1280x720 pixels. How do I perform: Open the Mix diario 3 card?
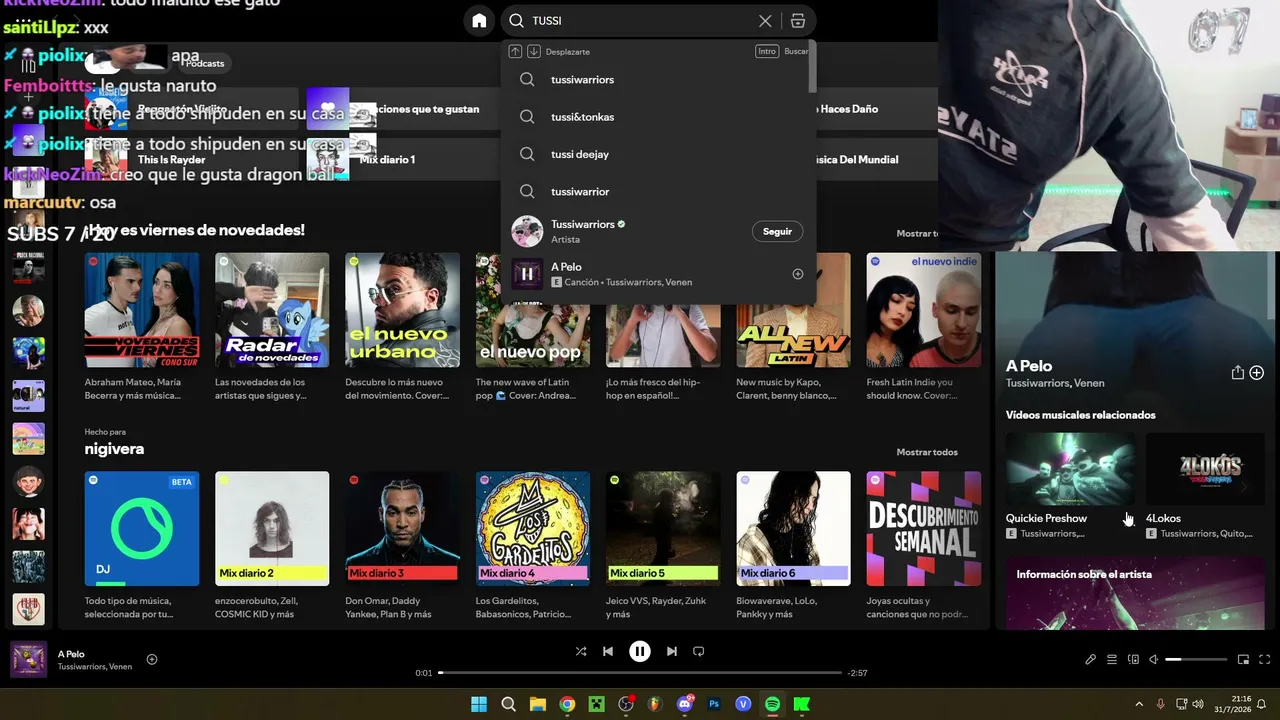[402, 546]
